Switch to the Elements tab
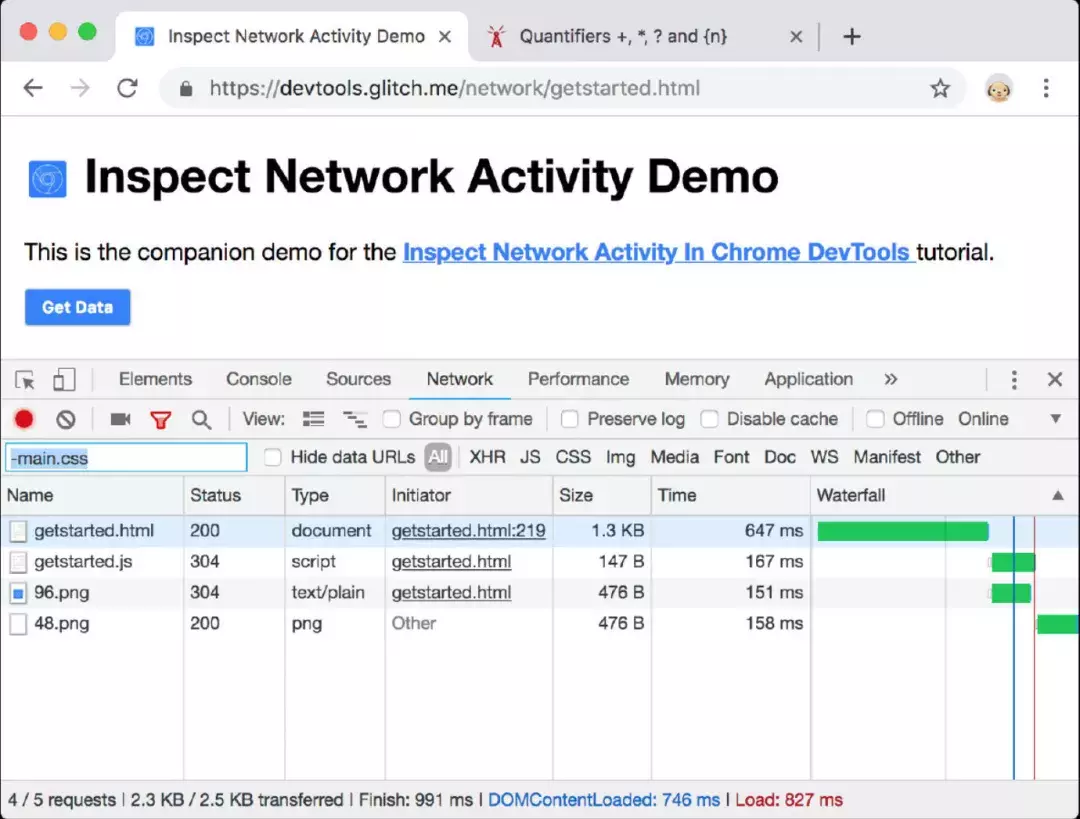Viewport: 1080px width, 819px height. pos(155,380)
